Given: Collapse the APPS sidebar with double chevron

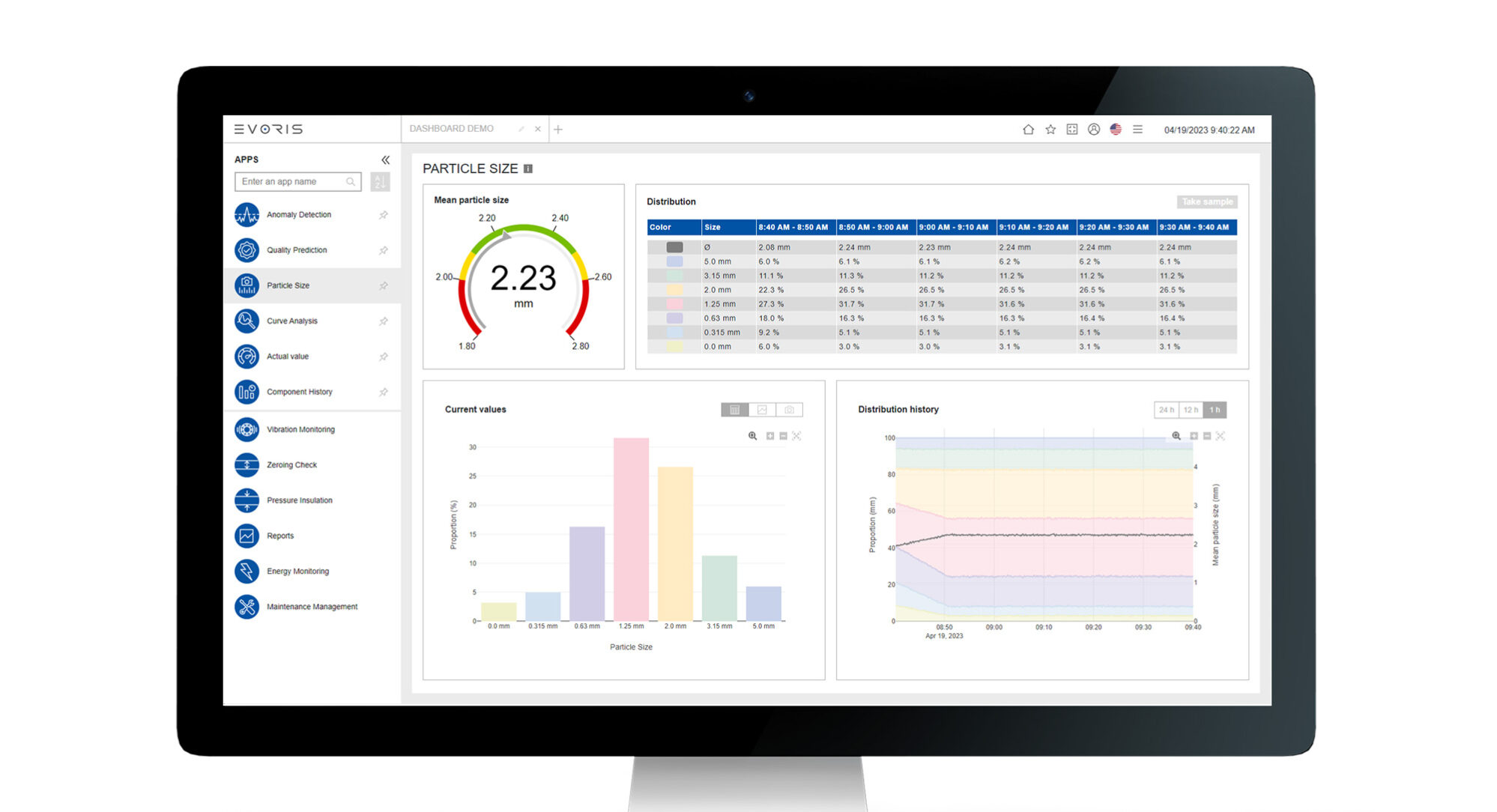Looking at the screenshot, I should [x=385, y=160].
